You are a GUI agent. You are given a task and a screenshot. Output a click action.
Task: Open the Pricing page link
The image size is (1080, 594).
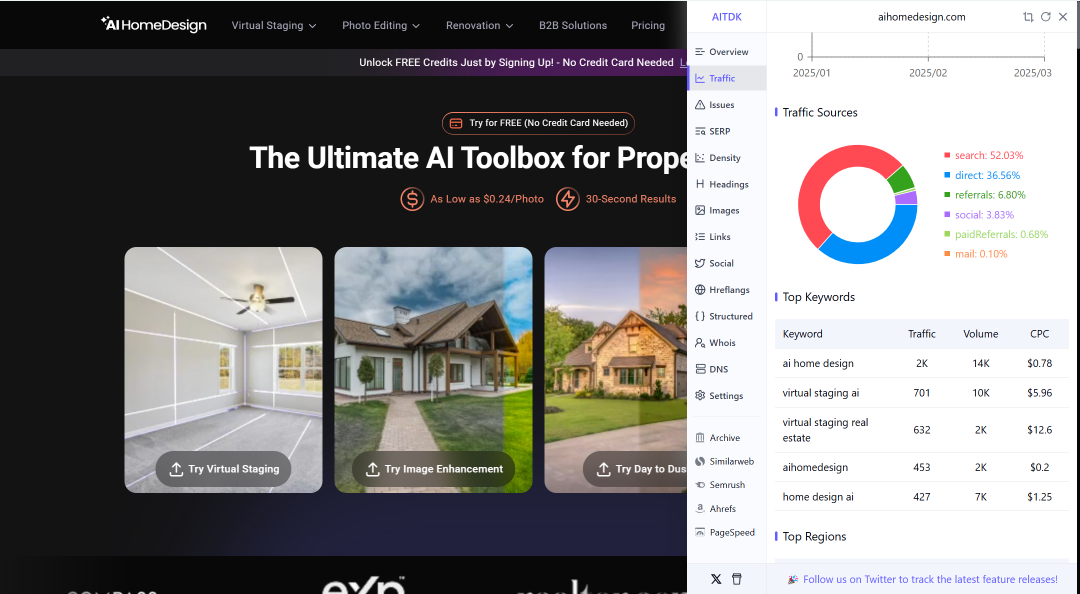(648, 25)
